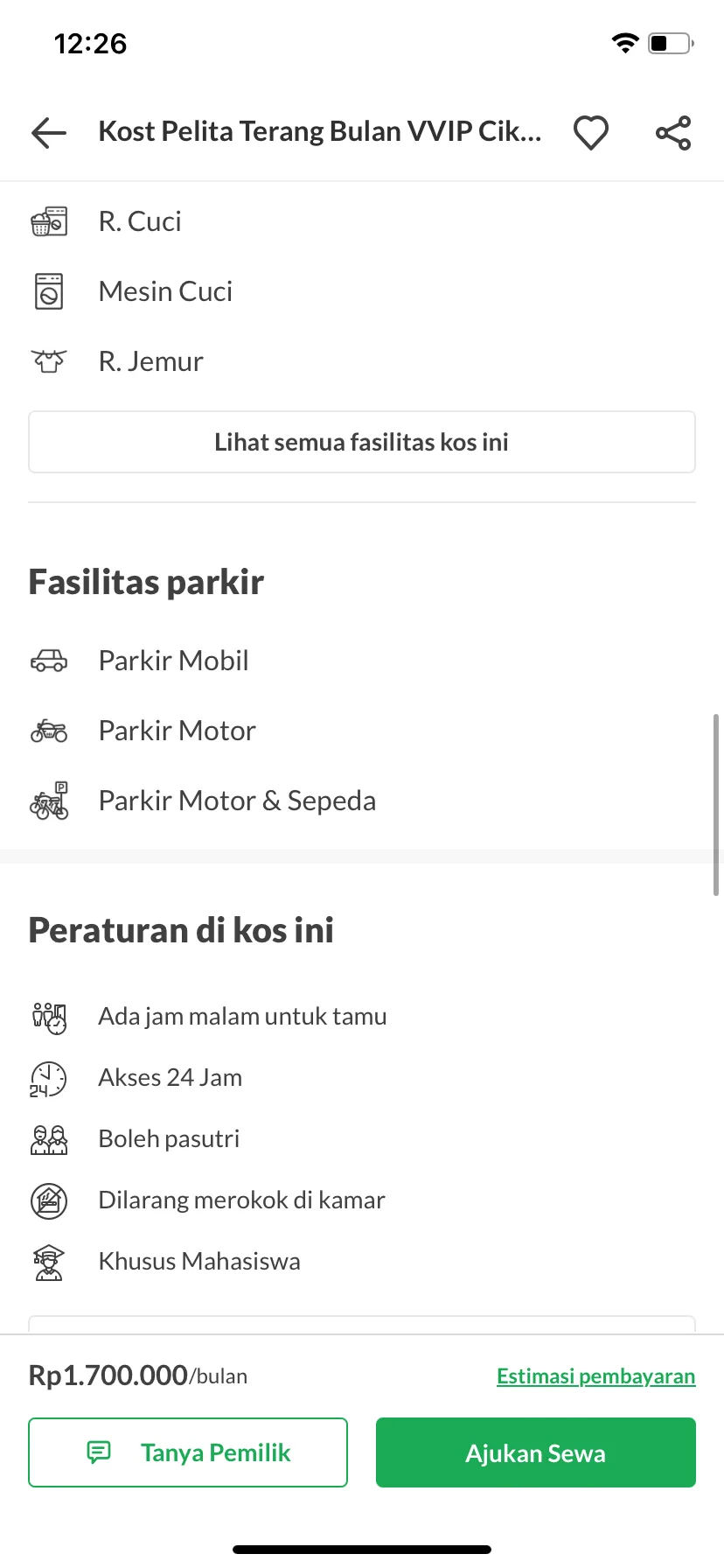Tap the Parkir Motor & Sepeda icon
Viewport: 724px width, 1568px height.
tap(49, 801)
